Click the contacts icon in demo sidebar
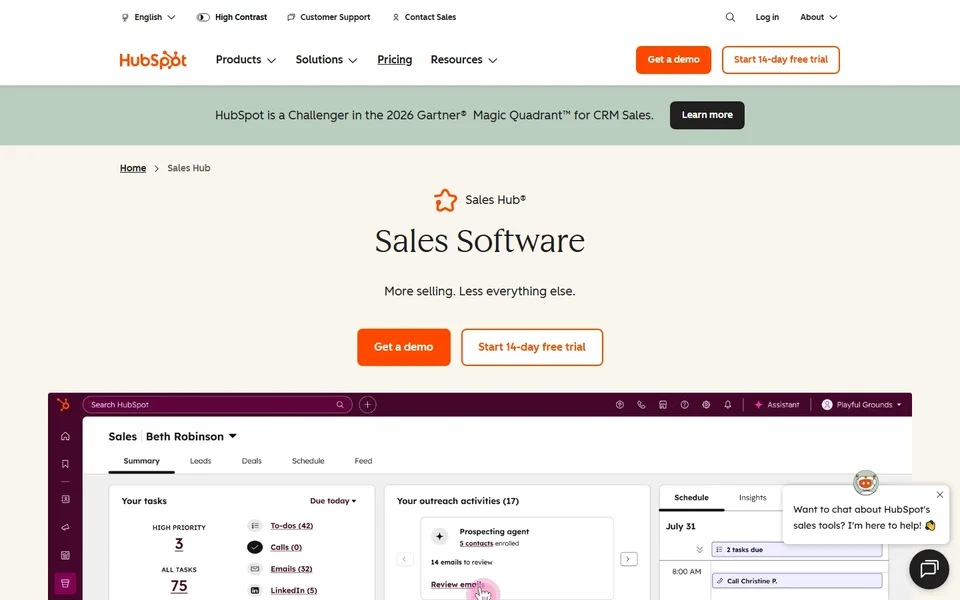Image resolution: width=960 pixels, height=600 pixels. pyautogui.click(x=66, y=499)
